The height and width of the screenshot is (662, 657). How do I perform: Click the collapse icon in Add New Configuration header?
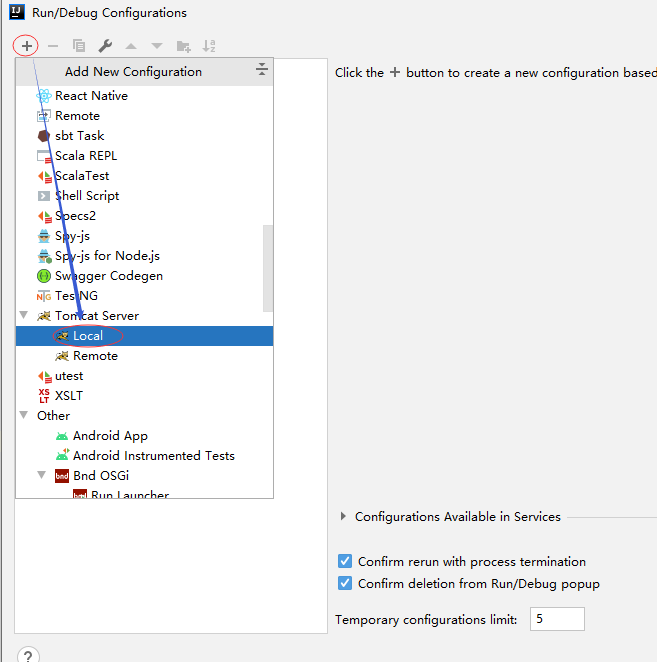pyautogui.click(x=262, y=69)
